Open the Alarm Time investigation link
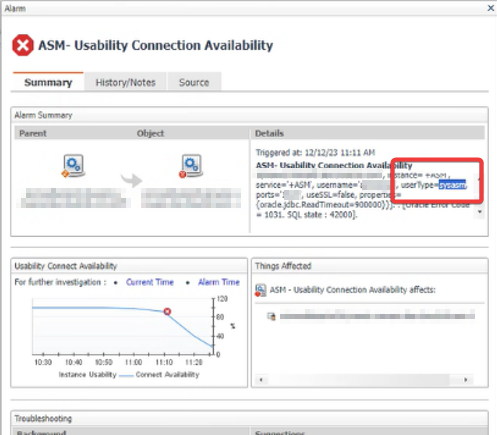Screen dimensions: 497x435 (219, 282)
